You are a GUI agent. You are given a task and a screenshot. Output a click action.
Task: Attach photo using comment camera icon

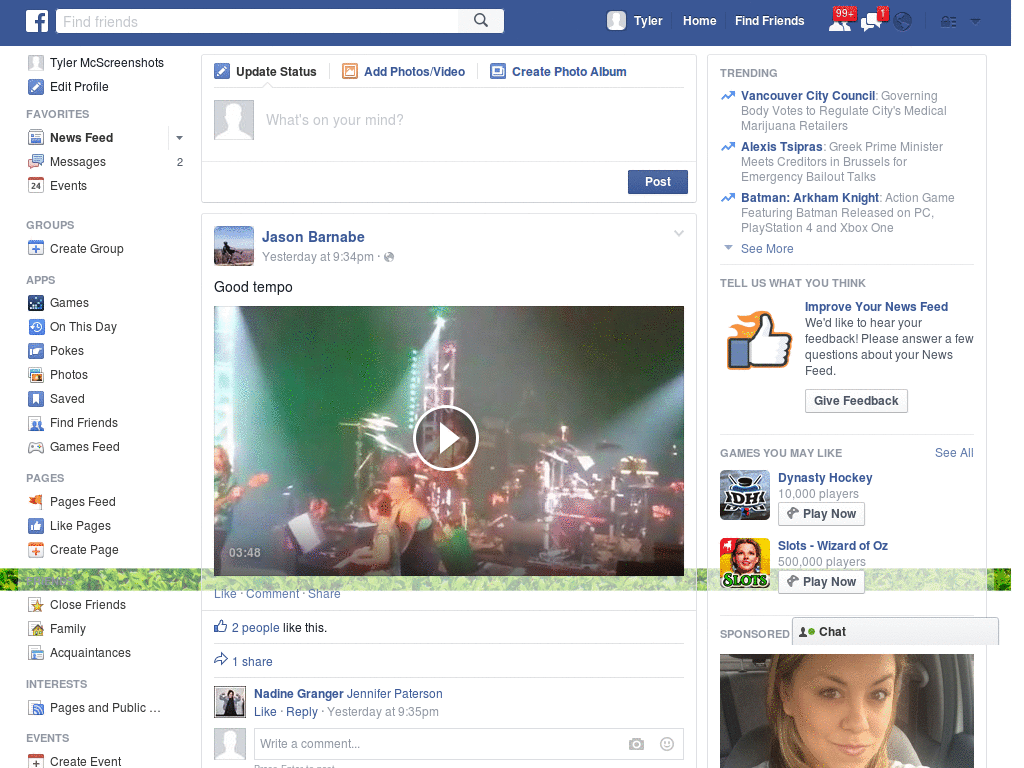pyautogui.click(x=636, y=744)
